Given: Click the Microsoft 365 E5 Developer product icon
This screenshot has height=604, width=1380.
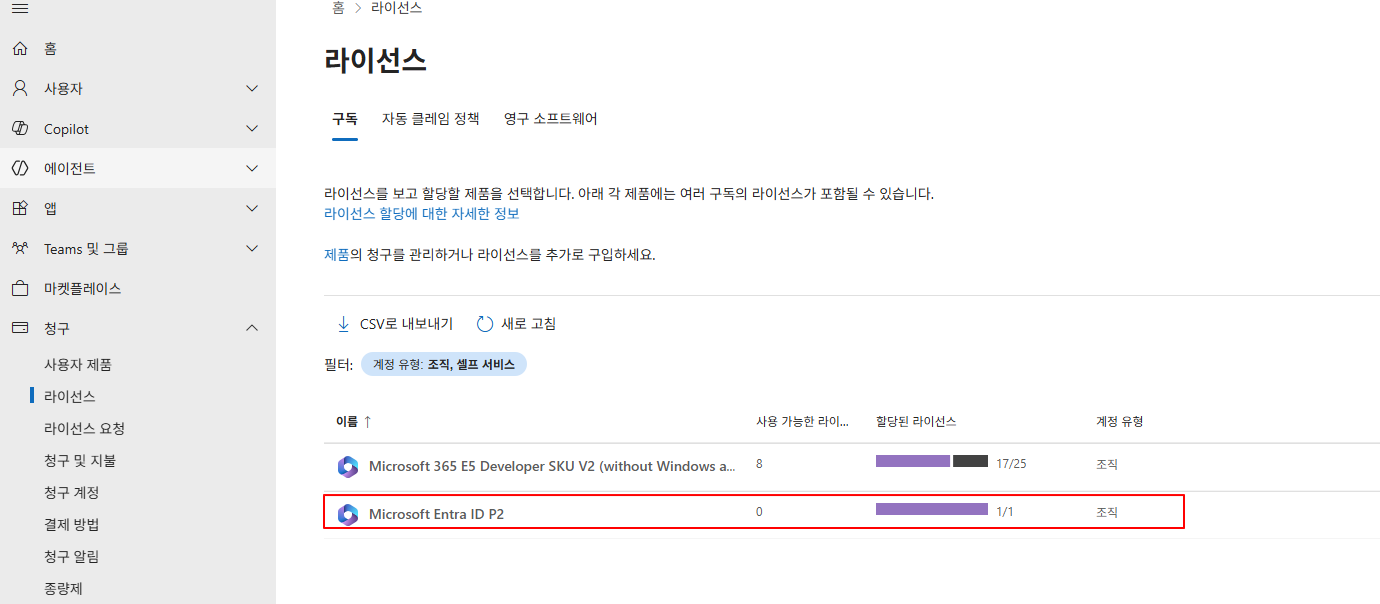Looking at the screenshot, I should point(348,466).
